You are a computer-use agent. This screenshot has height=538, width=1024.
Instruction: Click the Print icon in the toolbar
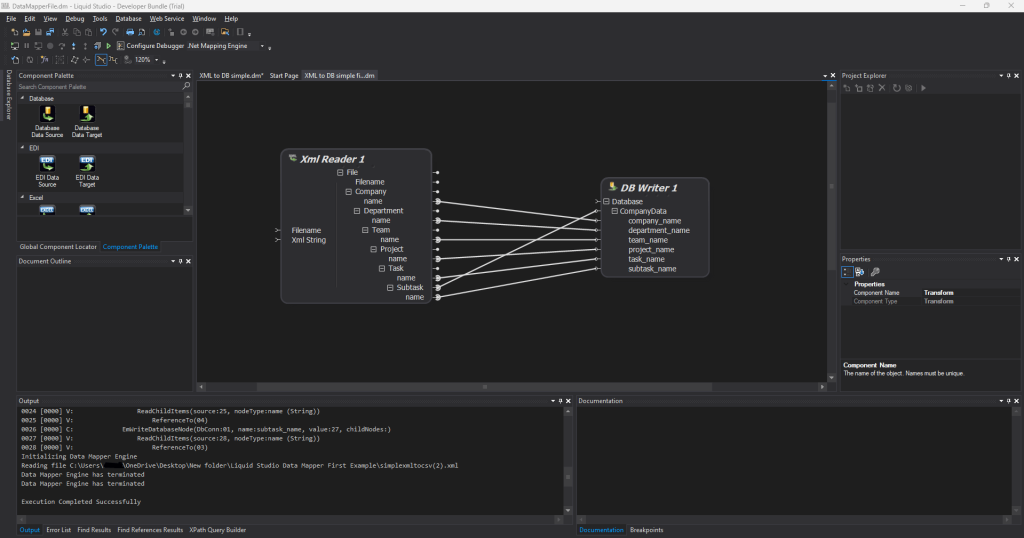(x=129, y=32)
